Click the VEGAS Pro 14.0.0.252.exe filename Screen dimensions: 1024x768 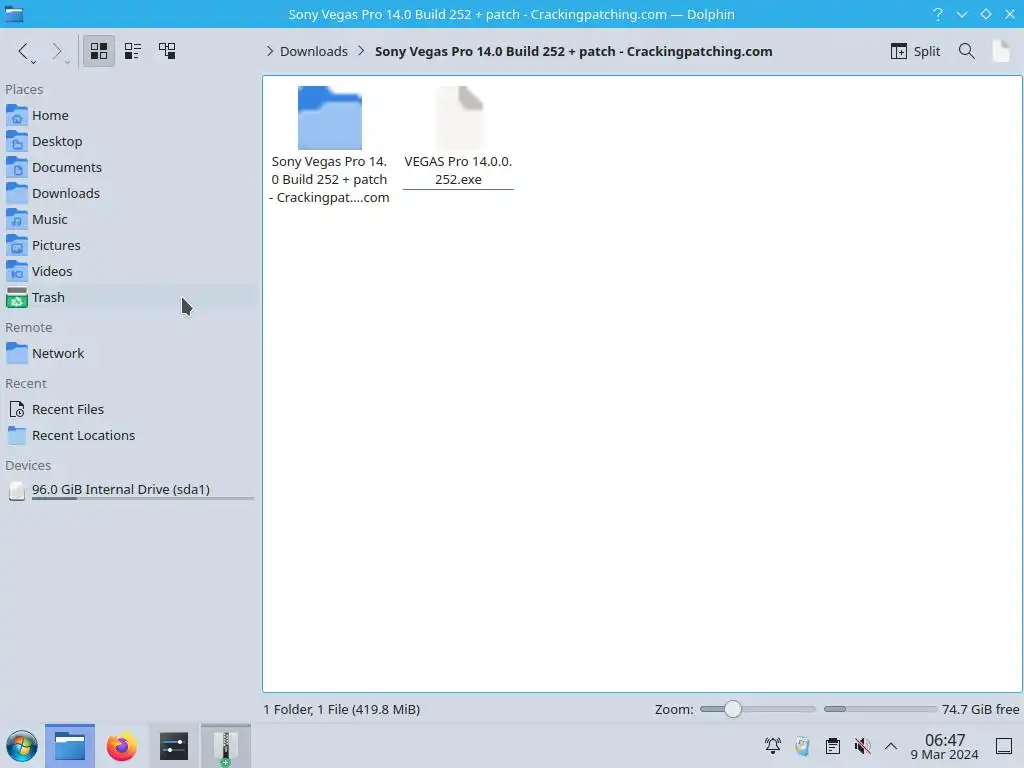(x=458, y=170)
